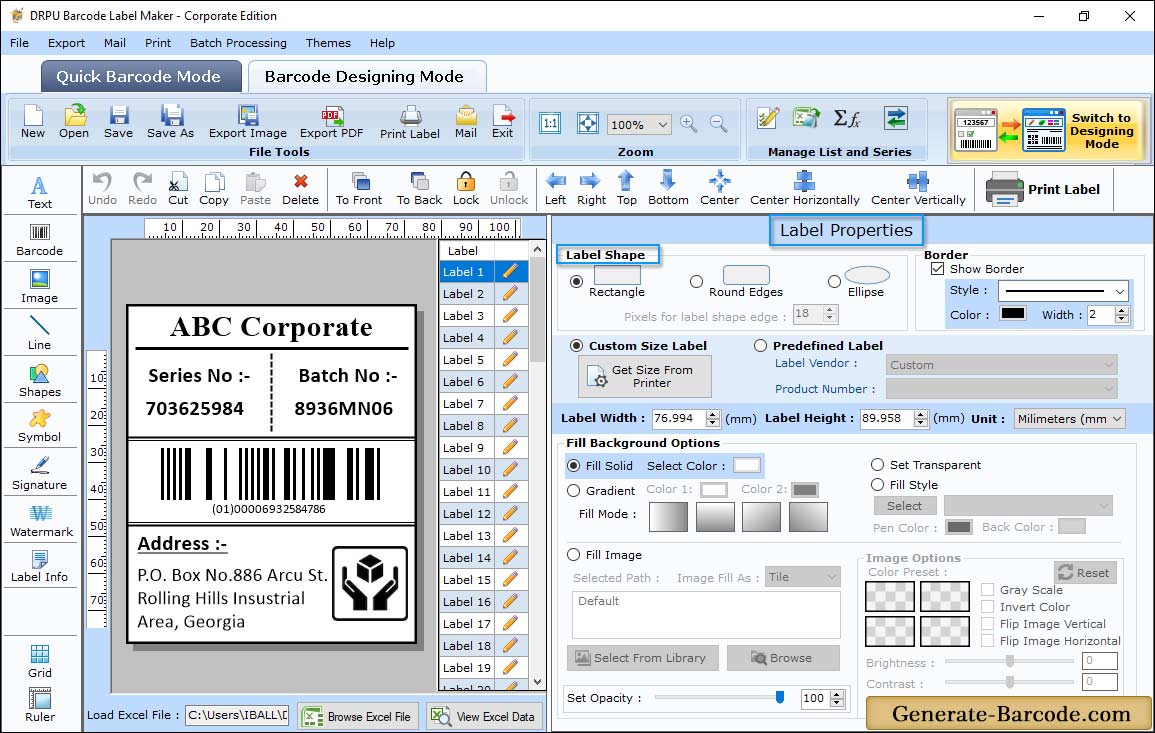Click the zoom in magnifier
Viewport: 1155px width, 733px height.
point(689,124)
